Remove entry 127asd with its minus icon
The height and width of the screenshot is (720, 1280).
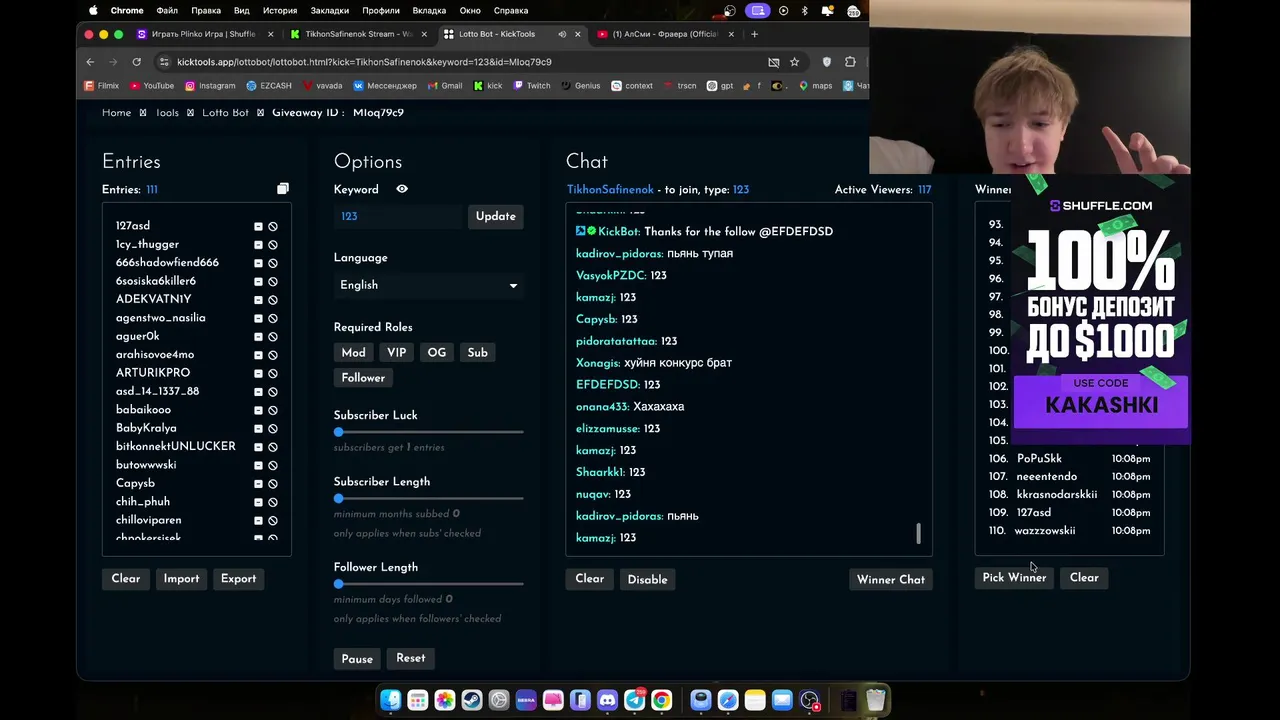[x=258, y=226]
